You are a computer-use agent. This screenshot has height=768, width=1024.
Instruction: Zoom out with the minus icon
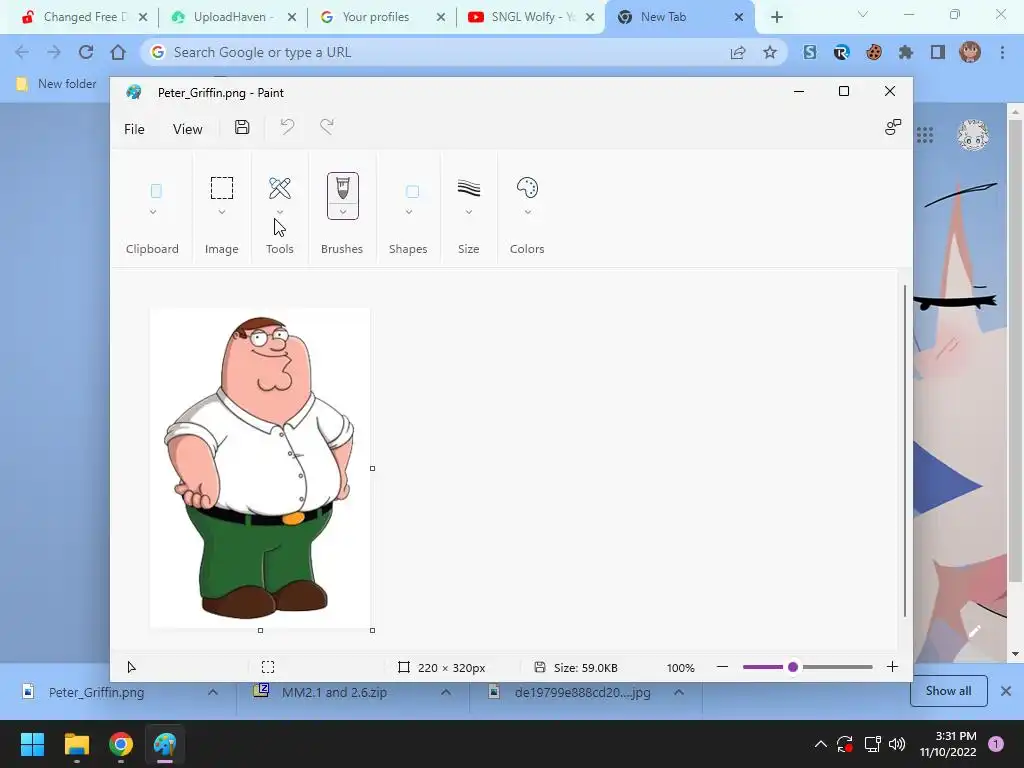click(722, 667)
